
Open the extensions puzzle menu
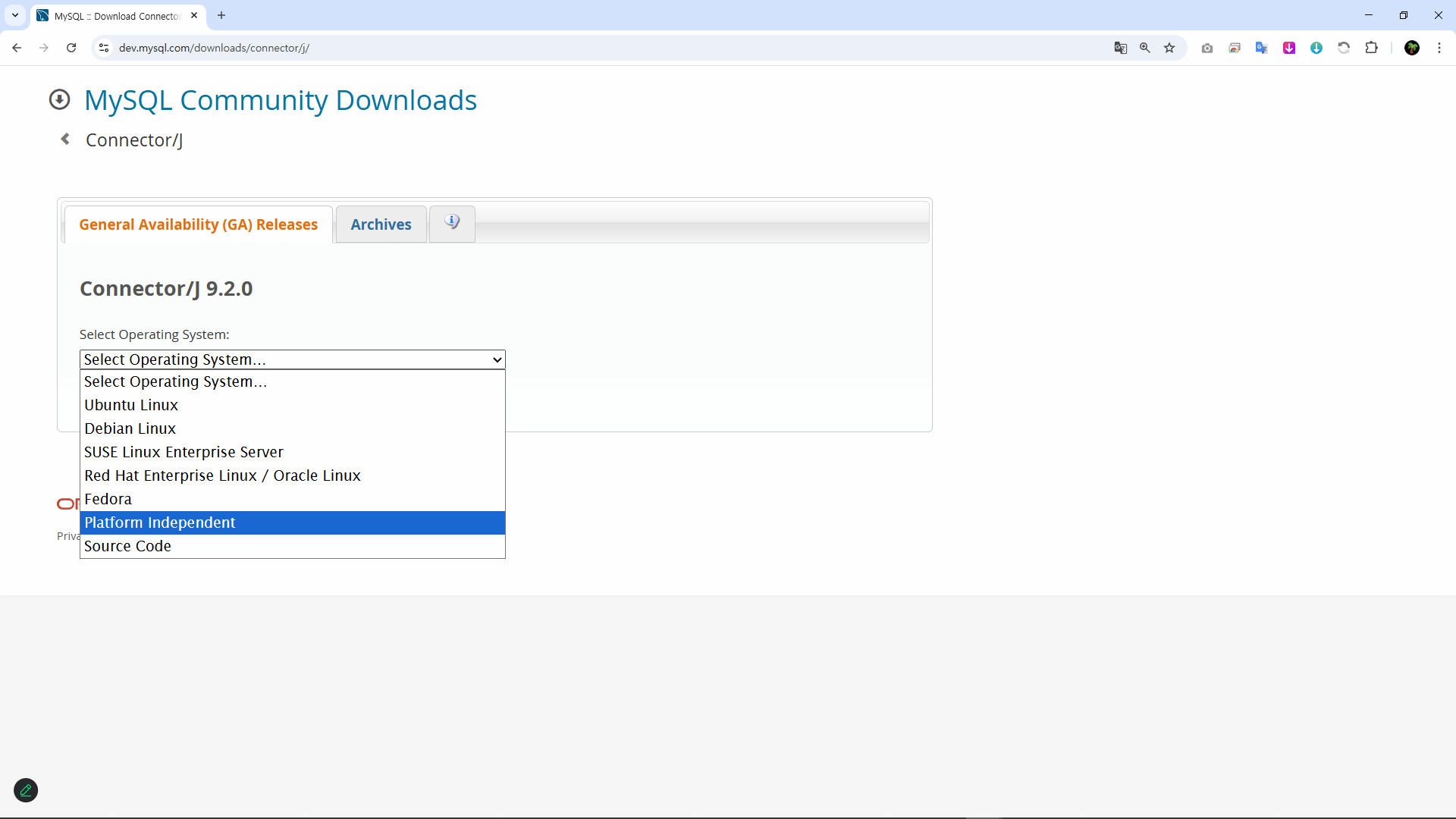point(1371,48)
